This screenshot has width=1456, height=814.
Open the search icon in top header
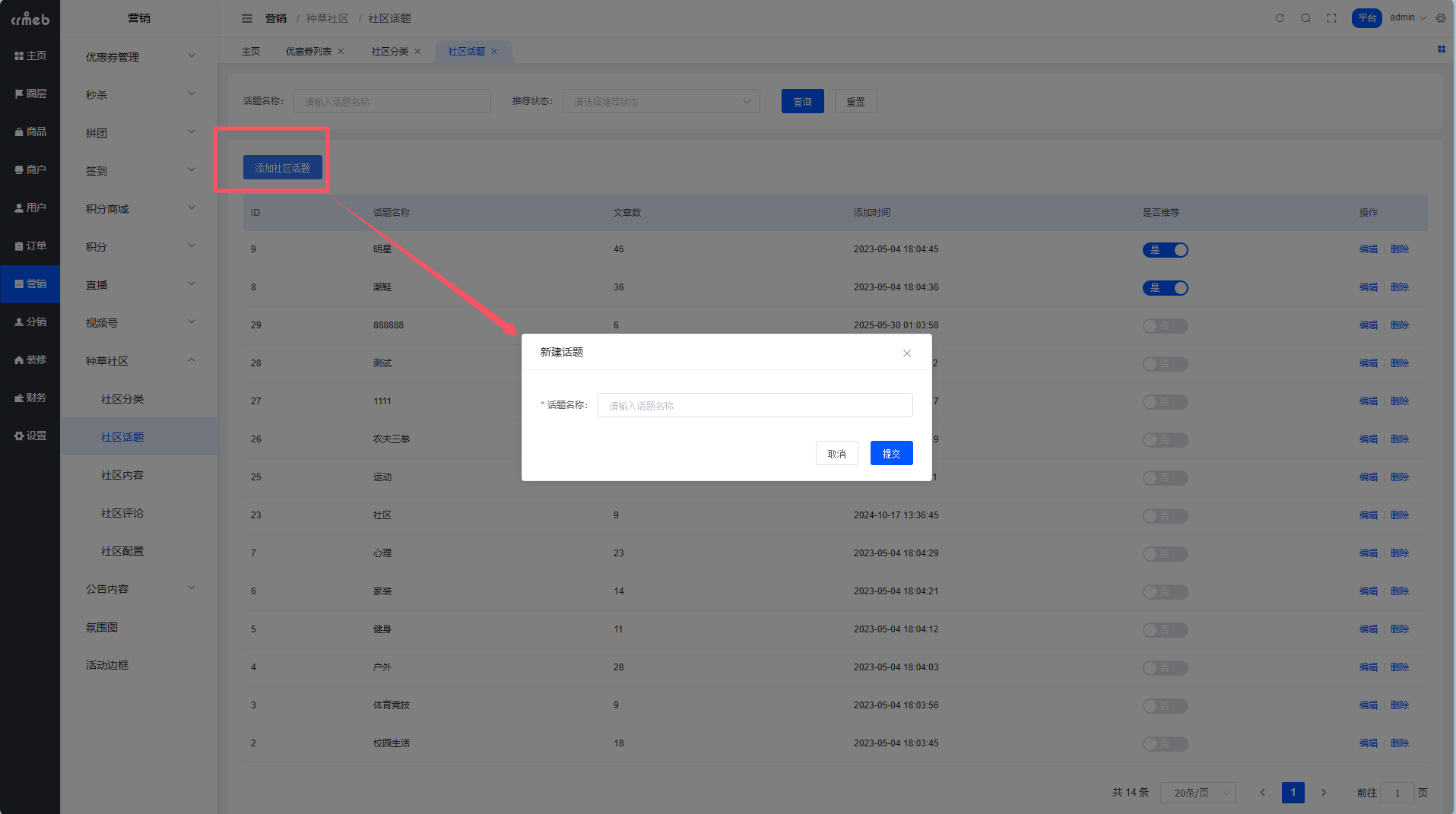coord(1305,18)
